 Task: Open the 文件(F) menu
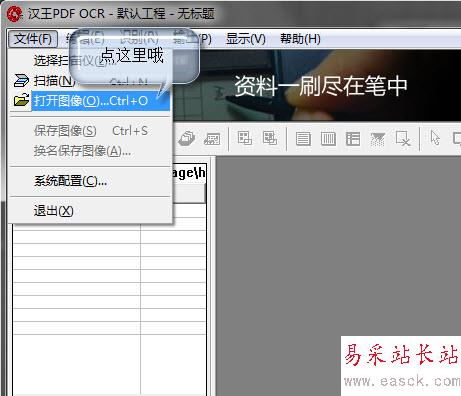point(33,39)
